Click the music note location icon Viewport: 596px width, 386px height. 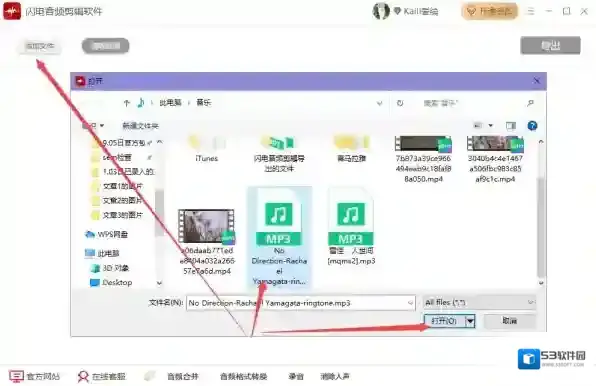pos(141,103)
